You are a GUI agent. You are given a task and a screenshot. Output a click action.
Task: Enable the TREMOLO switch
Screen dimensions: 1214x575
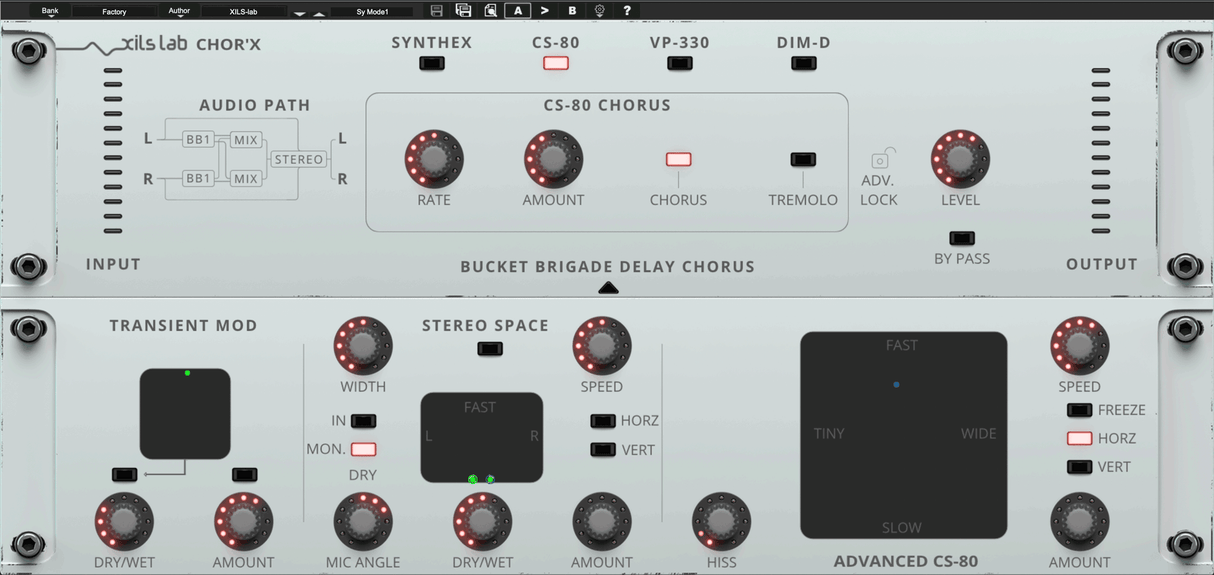coord(803,160)
